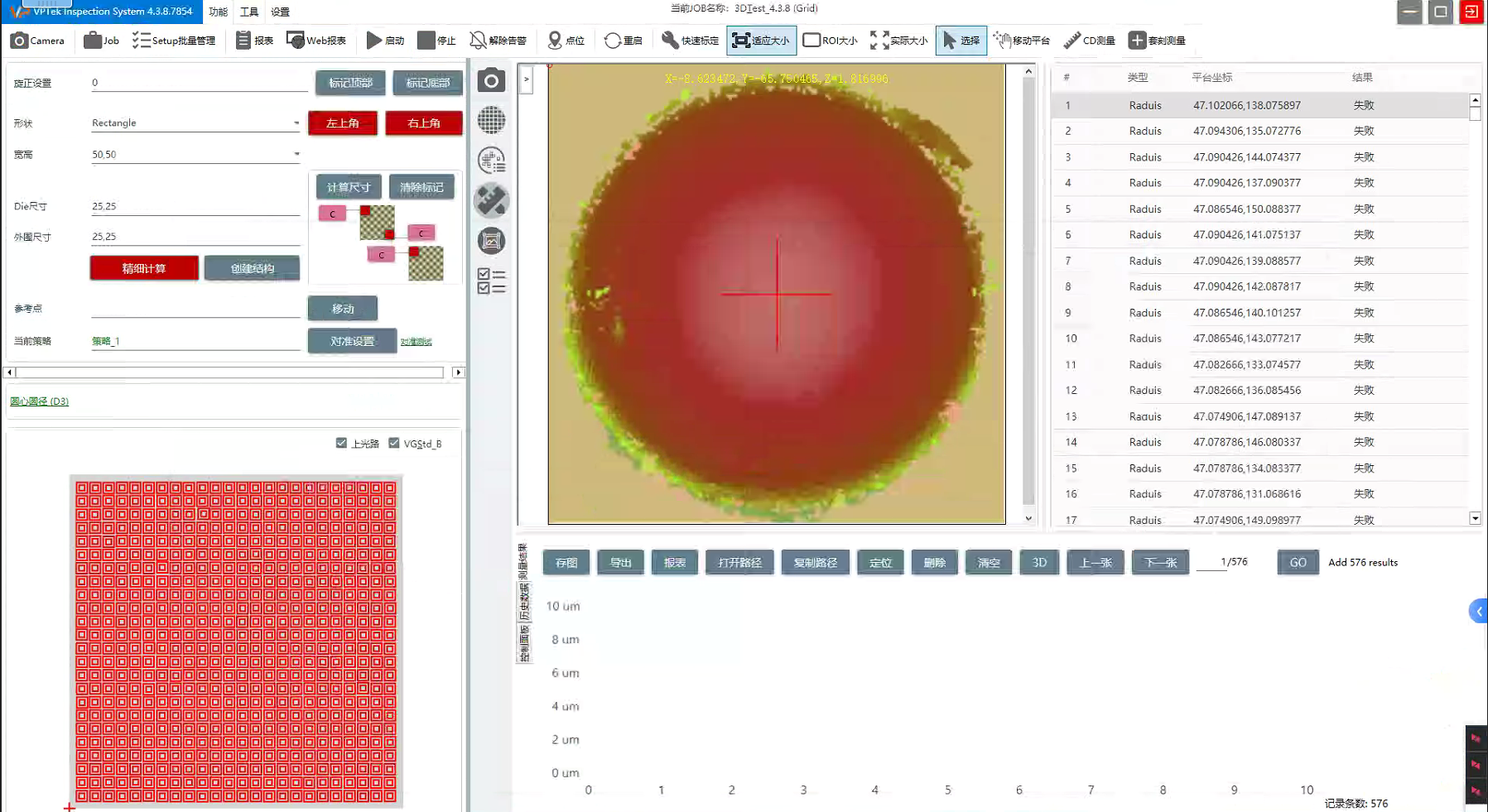The width and height of the screenshot is (1488, 812).
Task: Open the 设置 menu
Action: [280, 12]
